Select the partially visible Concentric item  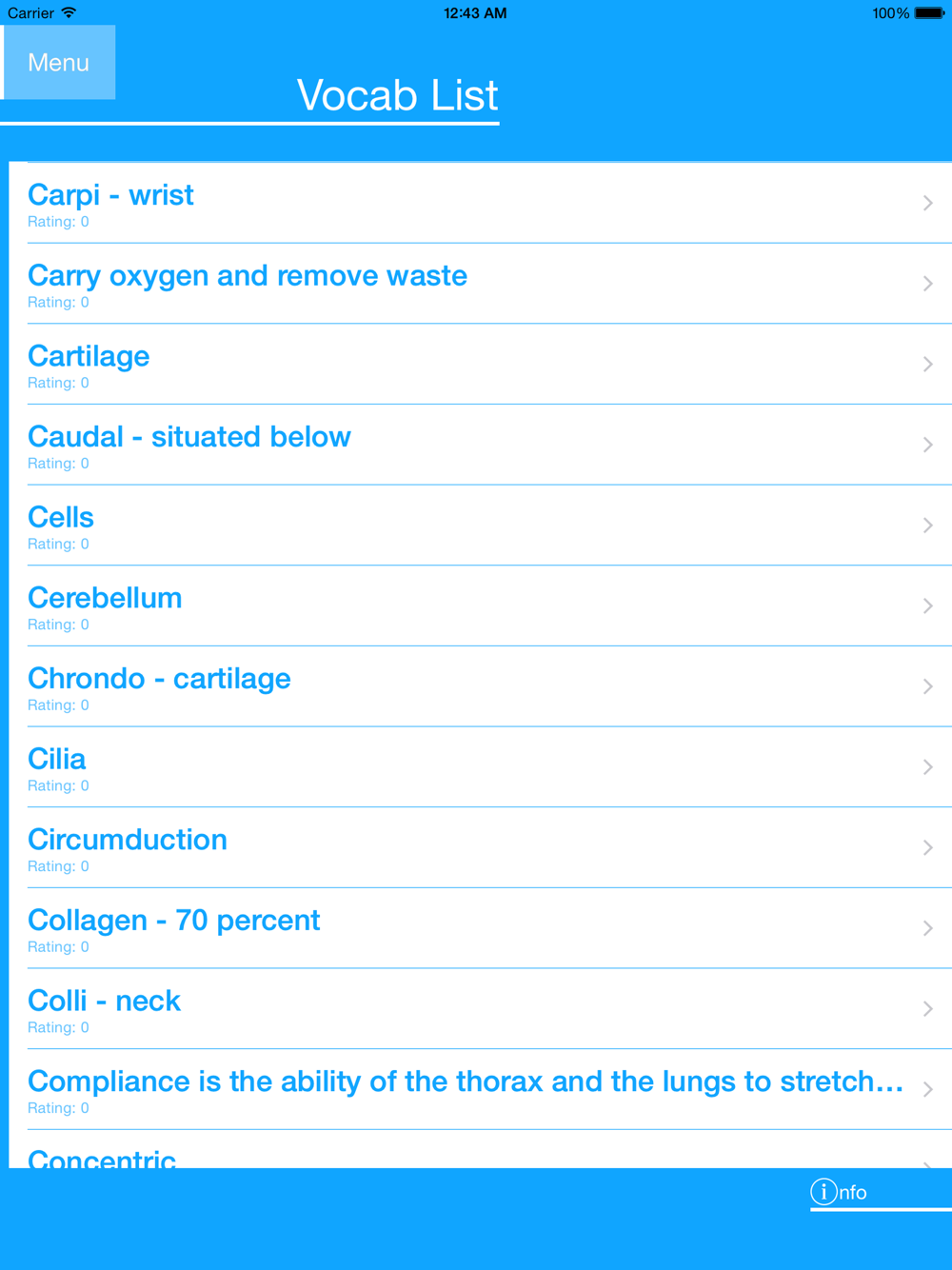(481, 1149)
